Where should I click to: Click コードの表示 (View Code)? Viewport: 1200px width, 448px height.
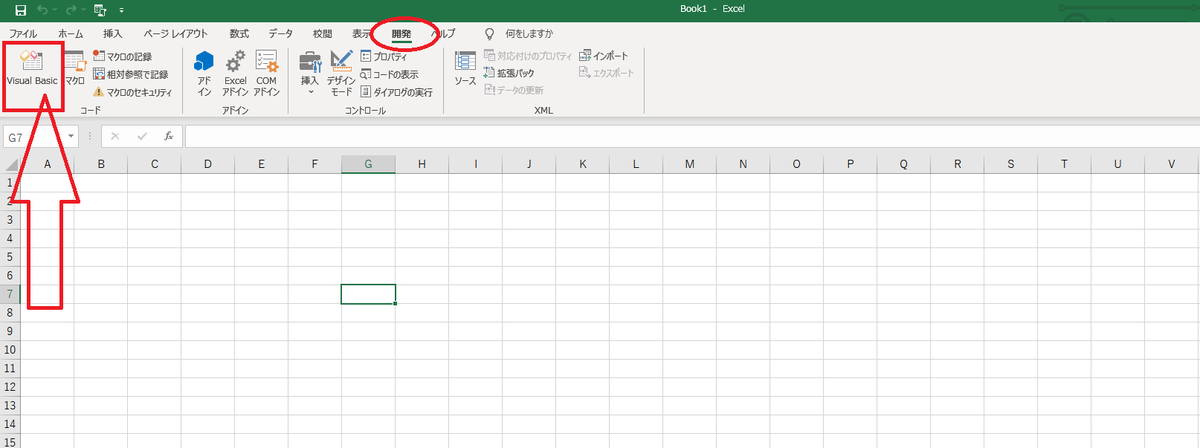click(389, 74)
